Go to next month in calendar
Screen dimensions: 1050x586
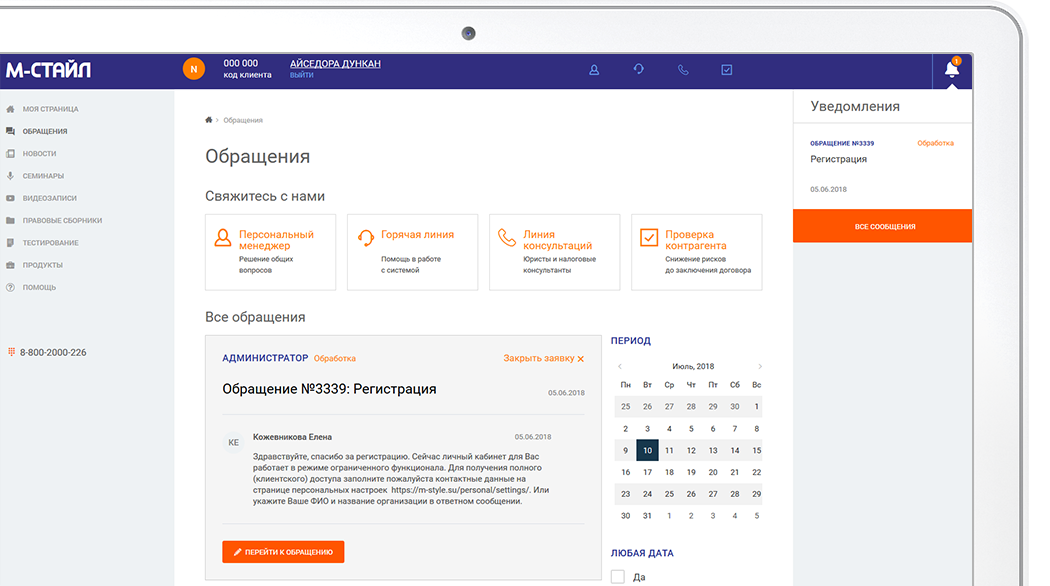pyautogui.click(x=759, y=366)
